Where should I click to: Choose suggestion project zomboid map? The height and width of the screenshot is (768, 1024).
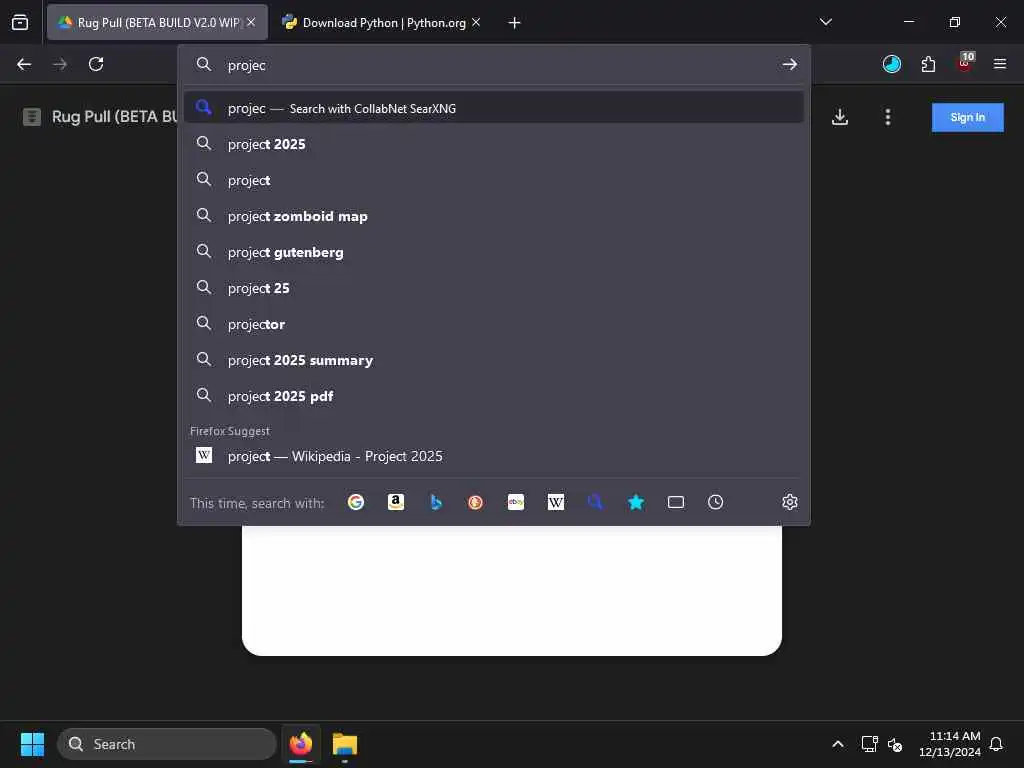click(494, 216)
